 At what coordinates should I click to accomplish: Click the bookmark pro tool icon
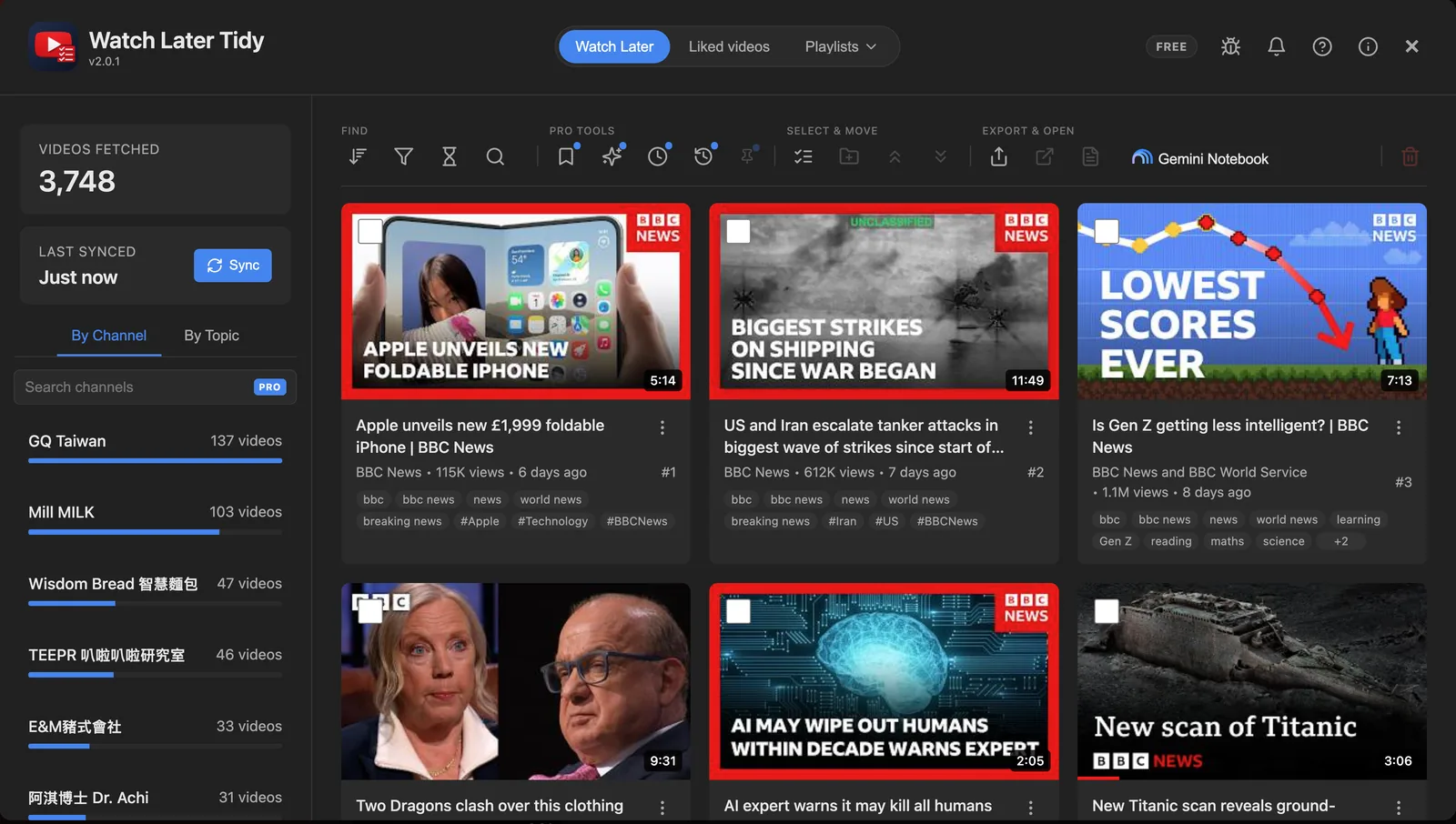pyautogui.click(x=566, y=156)
